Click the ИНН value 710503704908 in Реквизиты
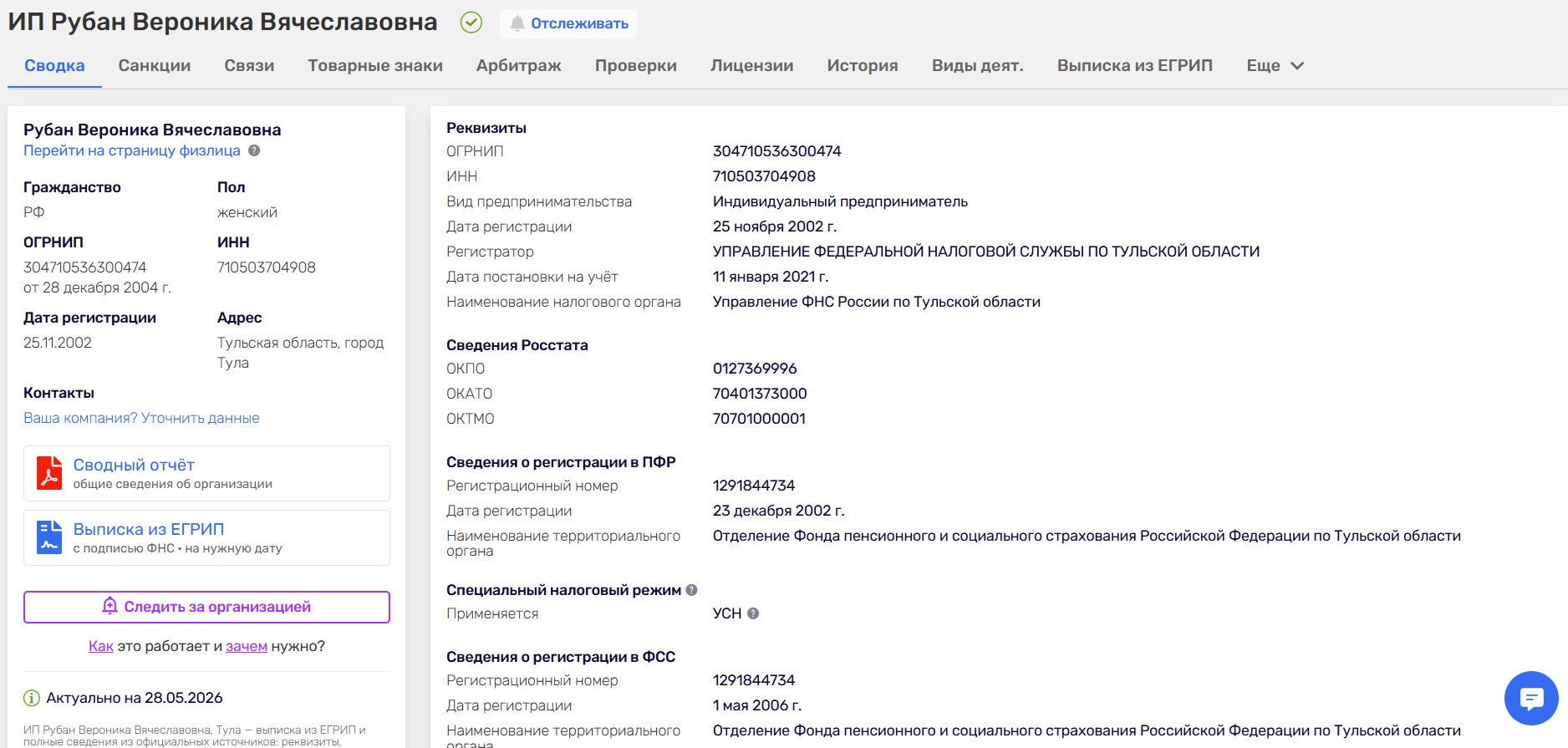Viewport: 1568px width, 748px height. tap(764, 176)
